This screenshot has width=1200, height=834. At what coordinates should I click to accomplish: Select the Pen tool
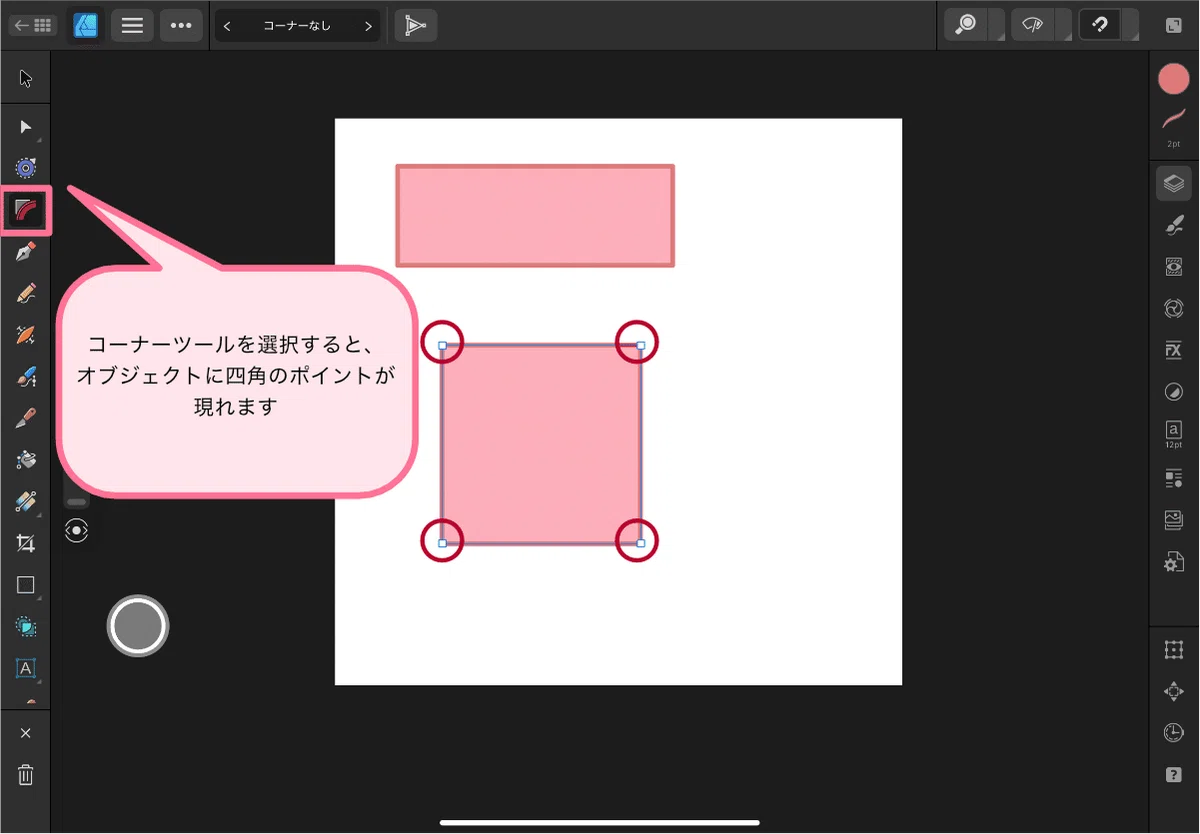(x=26, y=251)
